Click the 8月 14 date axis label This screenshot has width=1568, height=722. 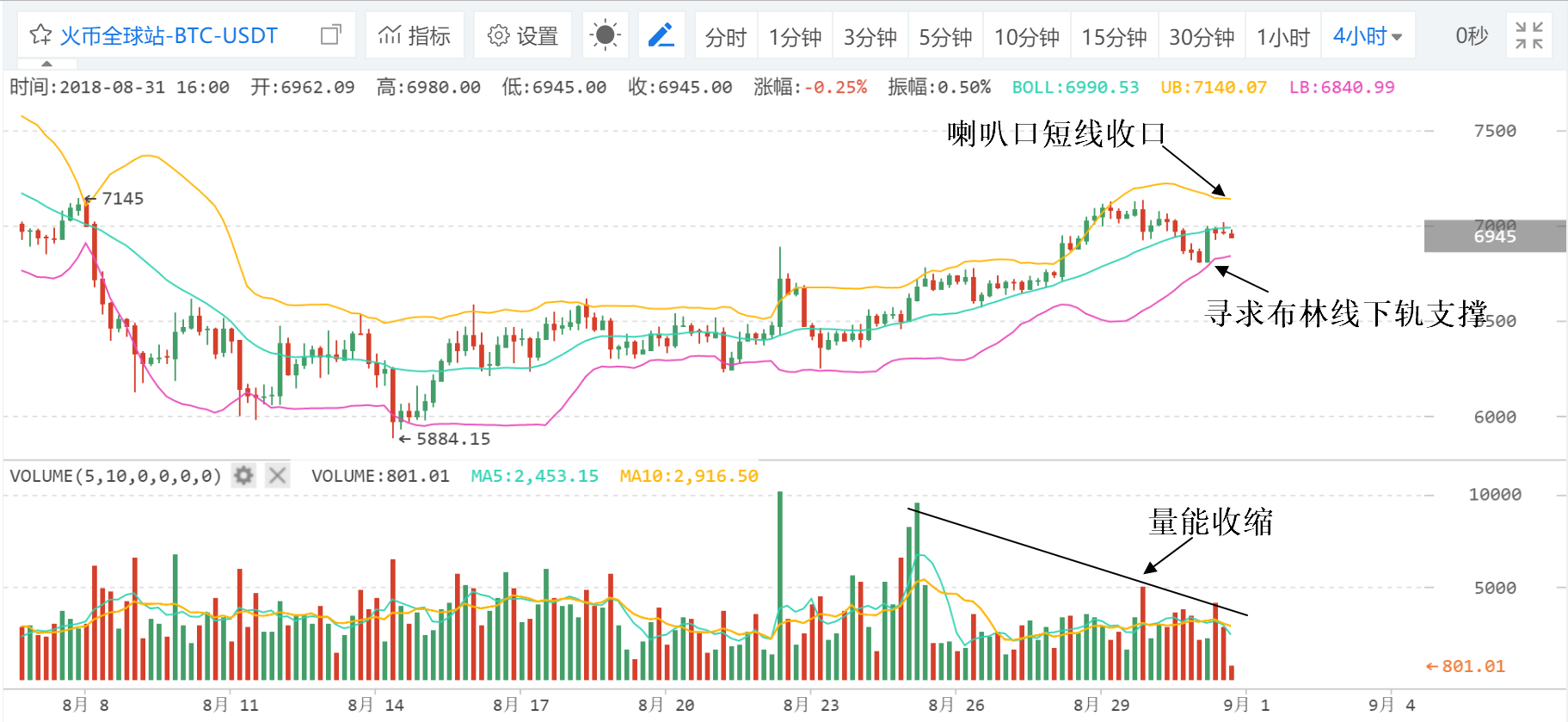coord(375,705)
